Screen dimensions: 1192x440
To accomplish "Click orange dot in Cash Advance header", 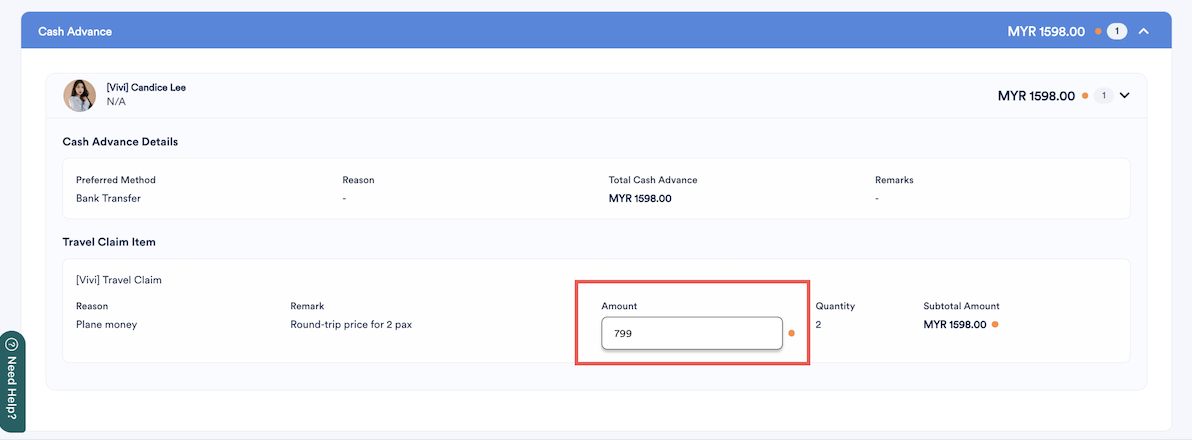I will point(1098,32).
